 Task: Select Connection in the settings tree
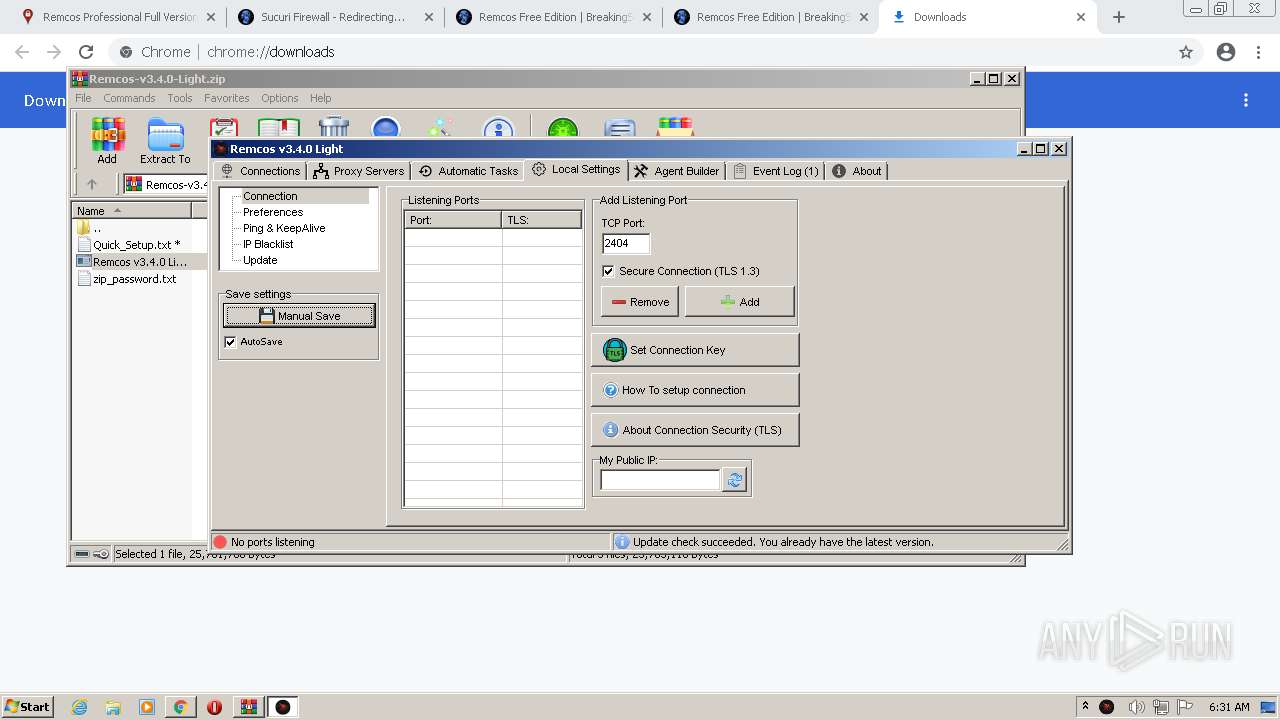pyautogui.click(x=270, y=196)
